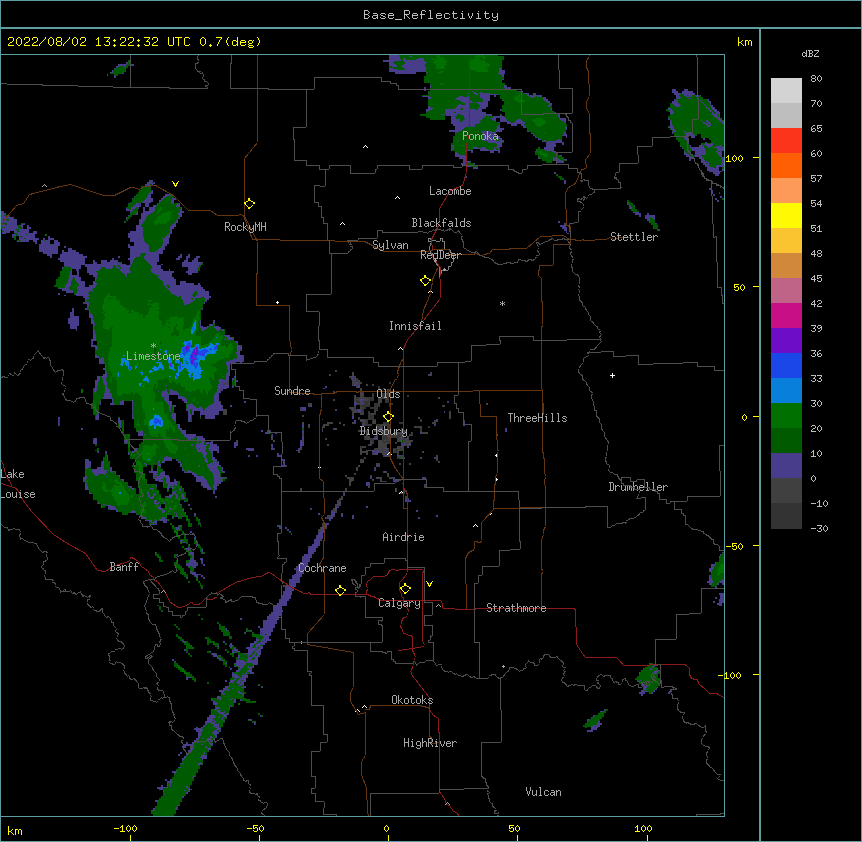Click the Ponoka city label
Screen dimensions: 862x842
(480, 136)
